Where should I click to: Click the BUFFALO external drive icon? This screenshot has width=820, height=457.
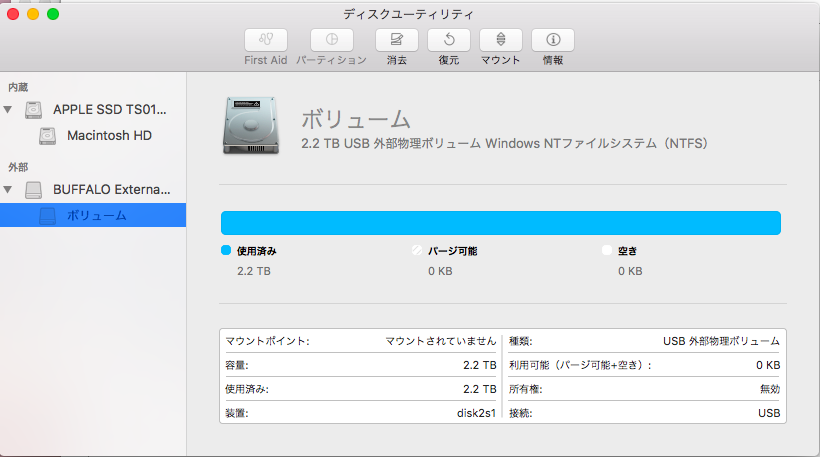(35, 189)
